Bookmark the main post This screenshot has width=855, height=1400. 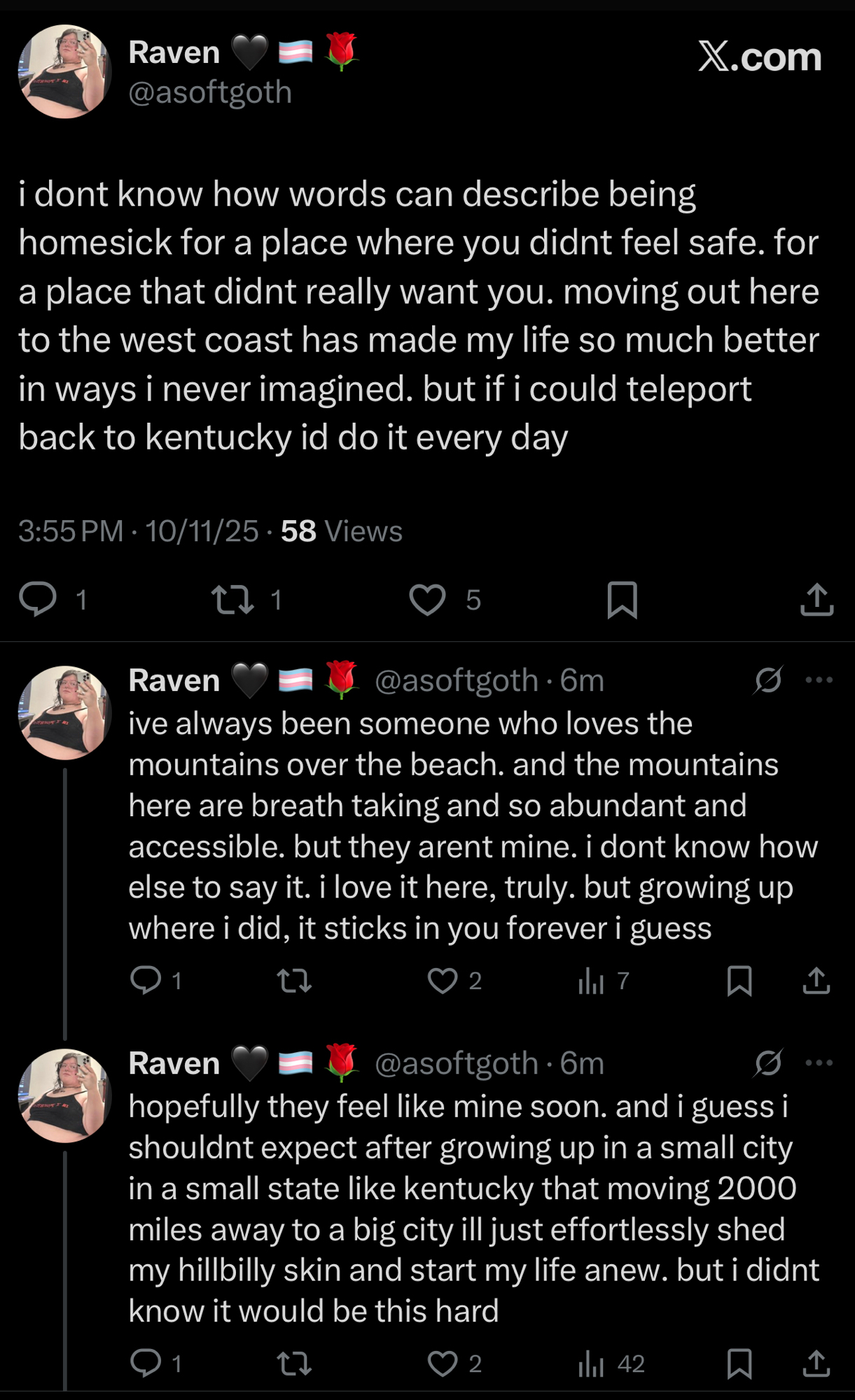(x=622, y=600)
